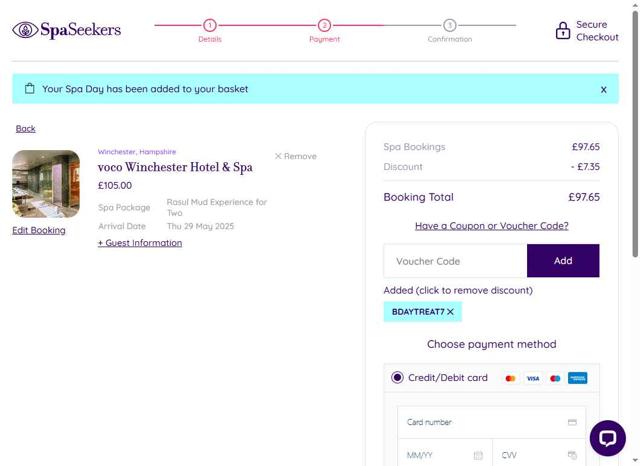Focus the Card number field
This screenshot has width=640, height=466.
[x=491, y=422]
